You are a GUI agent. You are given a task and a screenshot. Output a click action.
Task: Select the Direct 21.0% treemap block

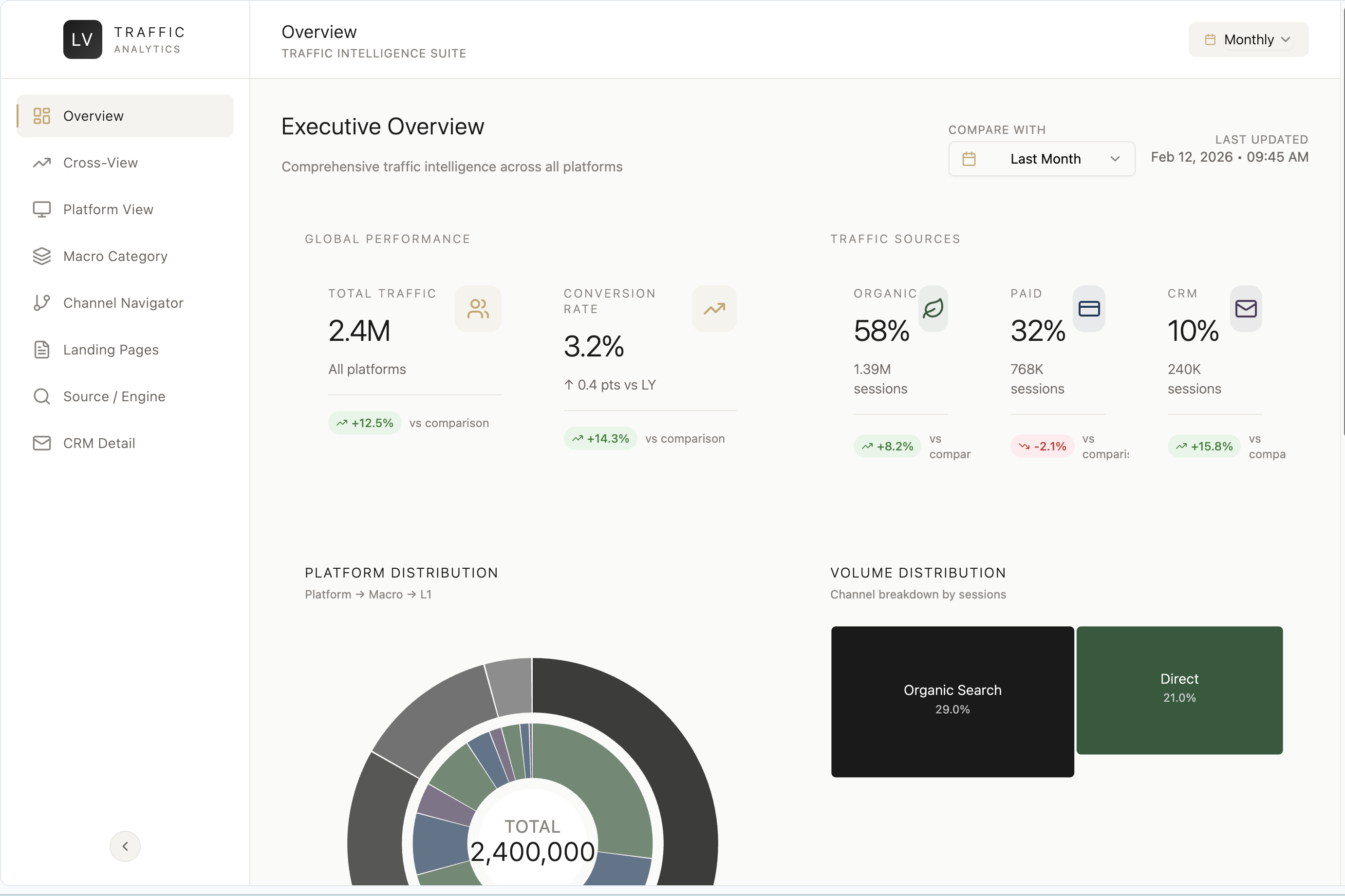(x=1179, y=691)
